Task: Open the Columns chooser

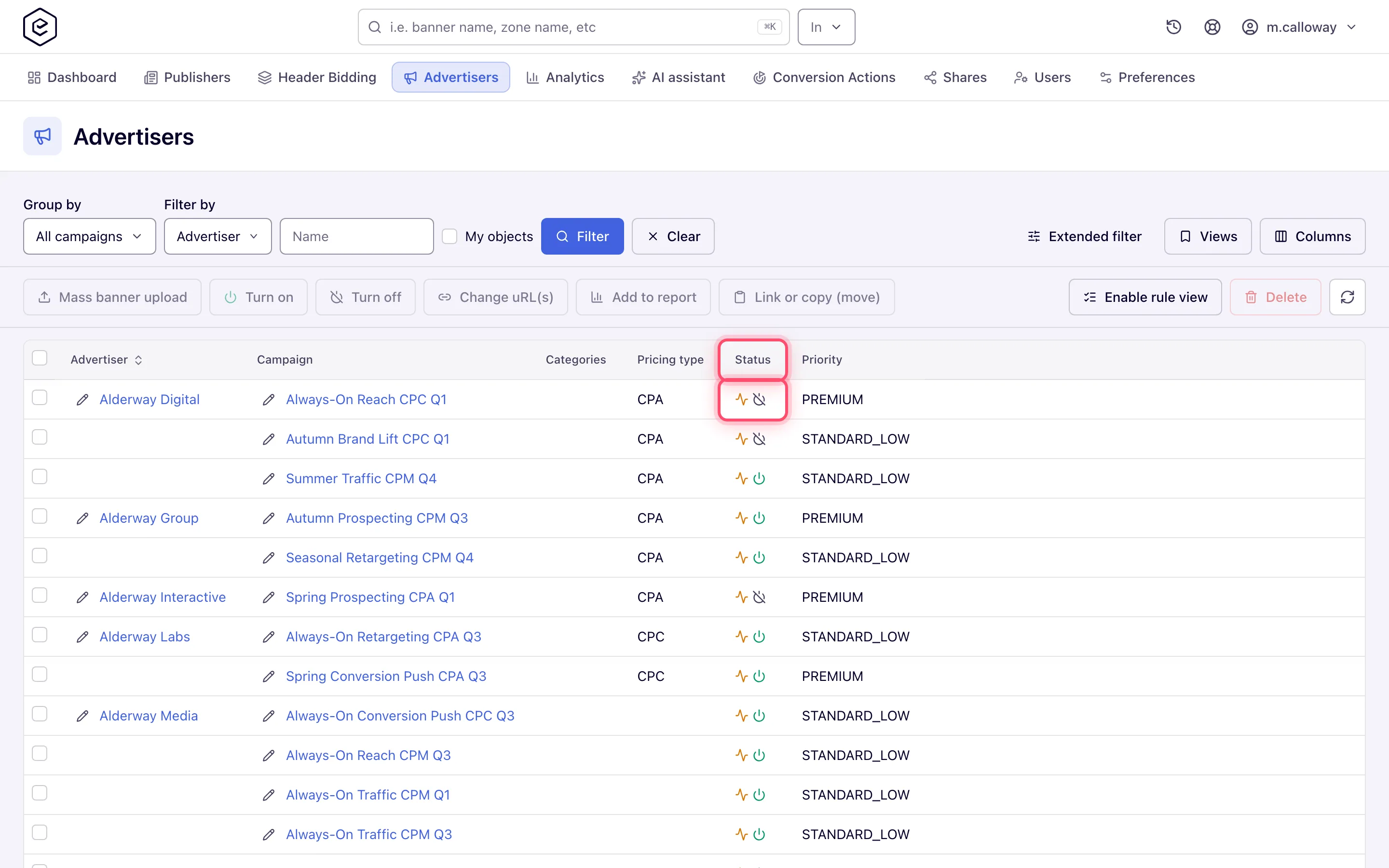Action: [1312, 236]
